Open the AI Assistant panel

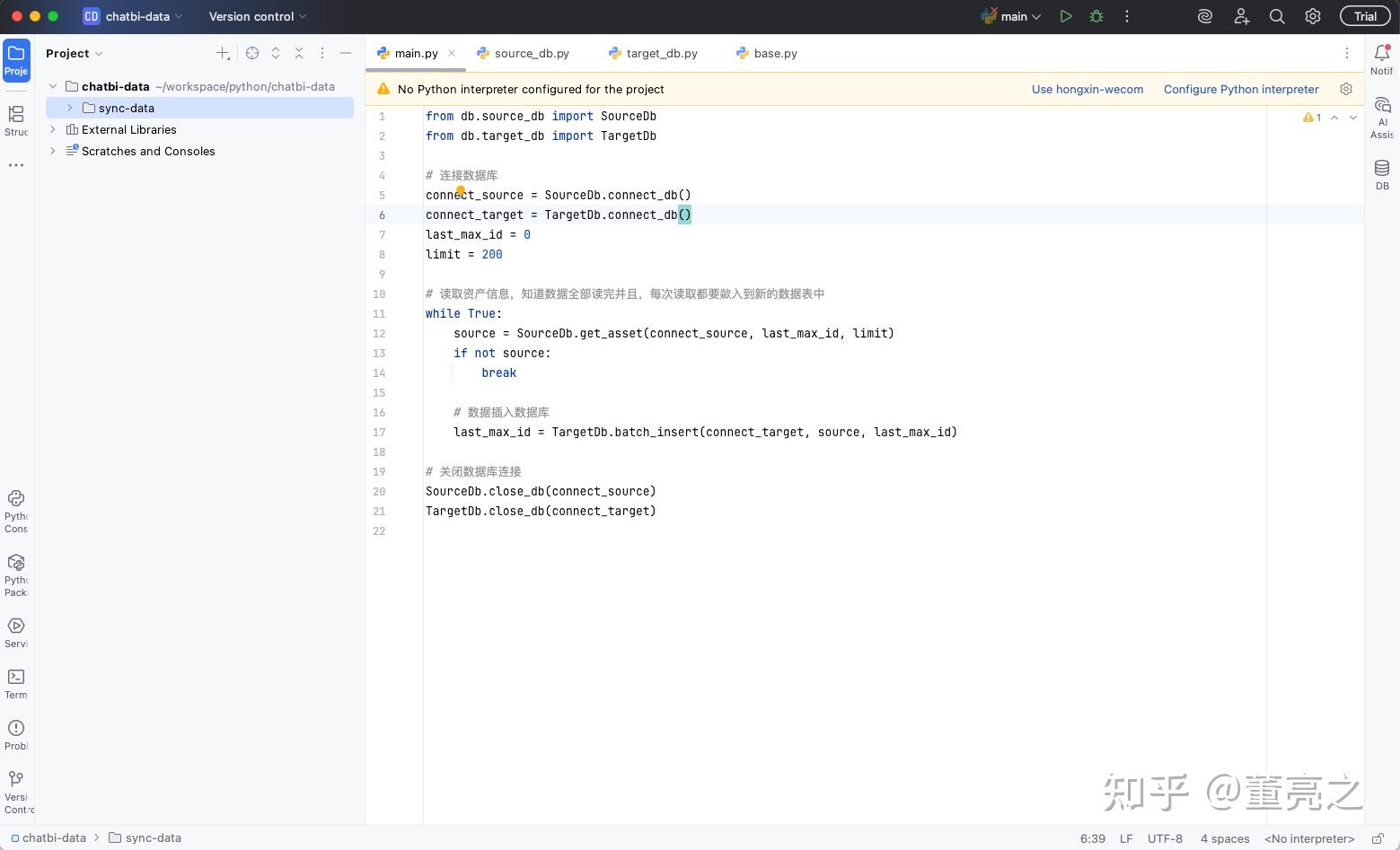(1382, 118)
